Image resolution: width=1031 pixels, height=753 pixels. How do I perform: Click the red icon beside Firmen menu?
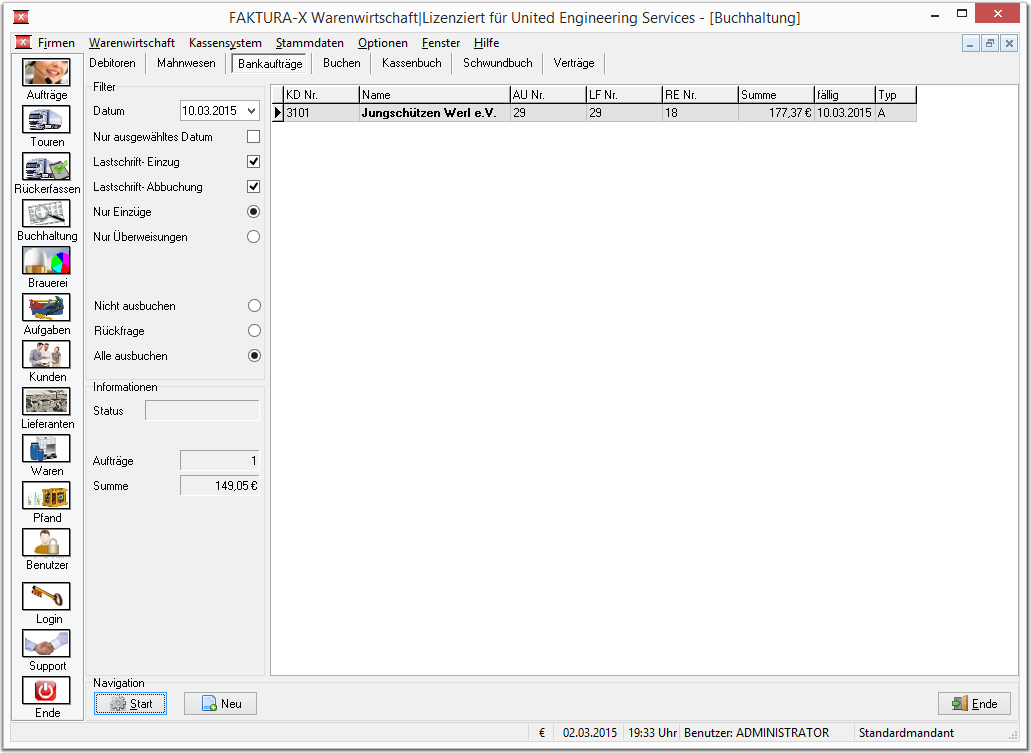click(x=23, y=42)
